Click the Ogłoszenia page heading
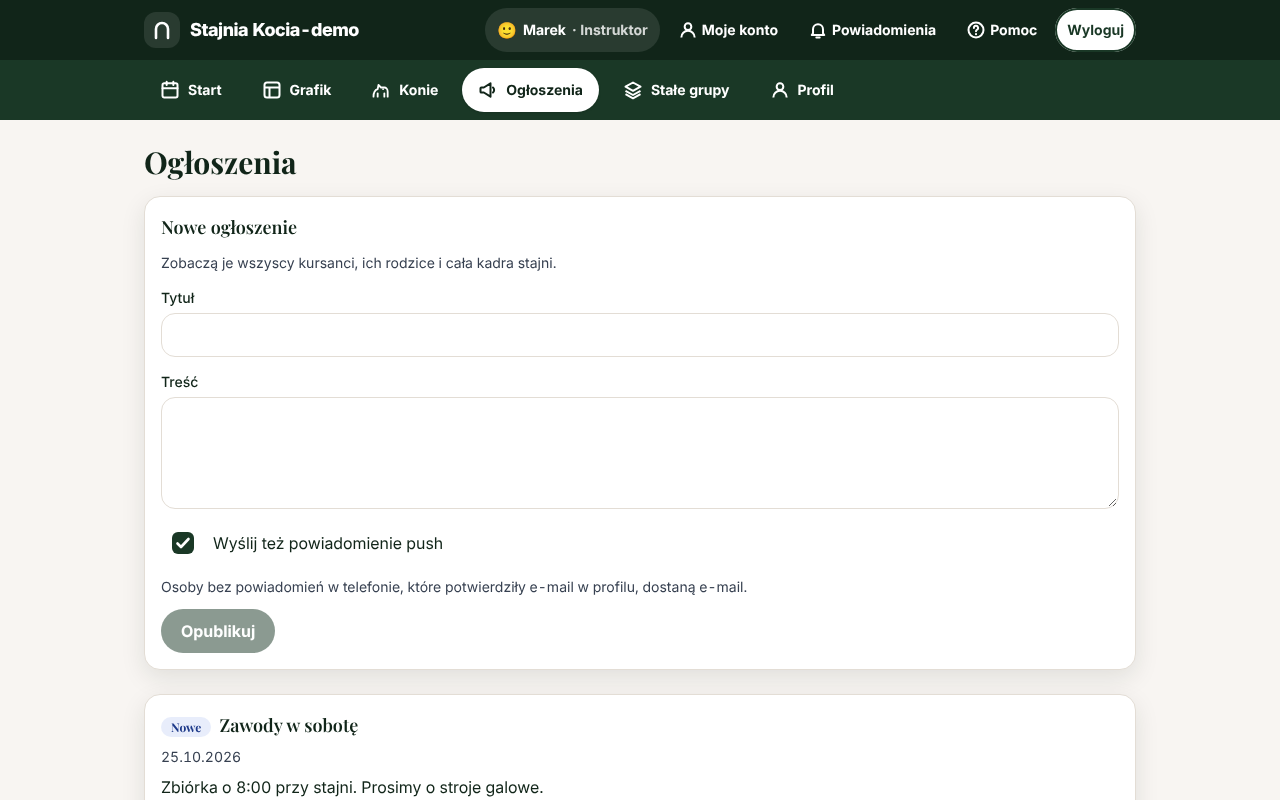1280x800 pixels. 220,163
